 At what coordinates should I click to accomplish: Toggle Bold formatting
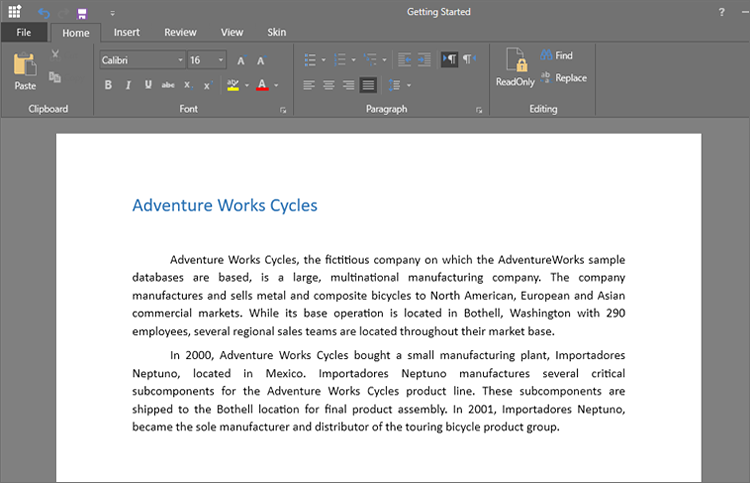[108, 85]
